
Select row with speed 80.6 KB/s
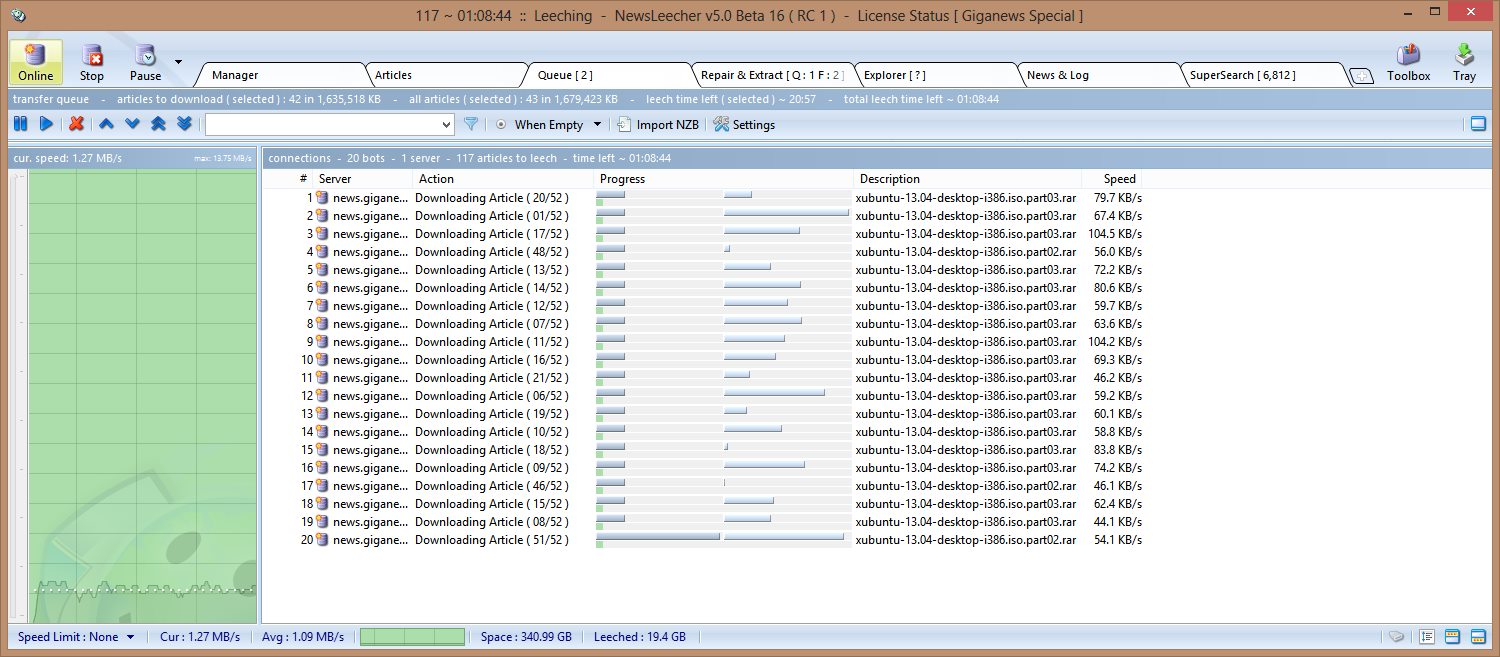coord(703,288)
